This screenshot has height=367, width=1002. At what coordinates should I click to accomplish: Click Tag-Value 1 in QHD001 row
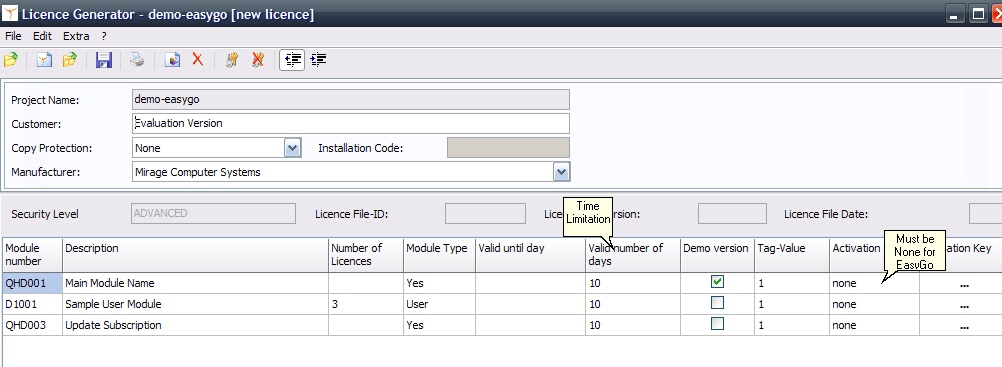pyautogui.click(x=791, y=283)
